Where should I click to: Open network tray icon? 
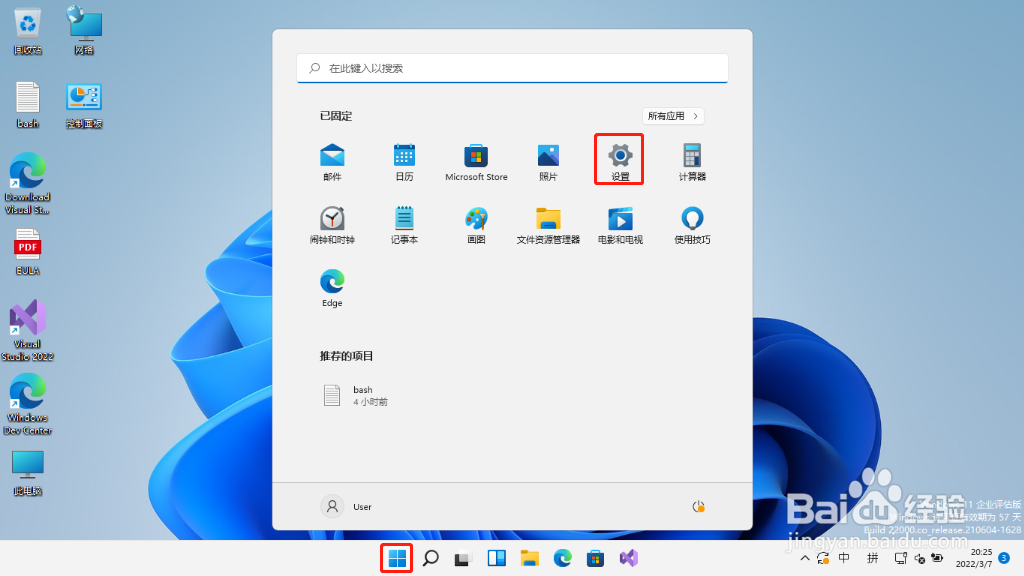(x=901, y=558)
